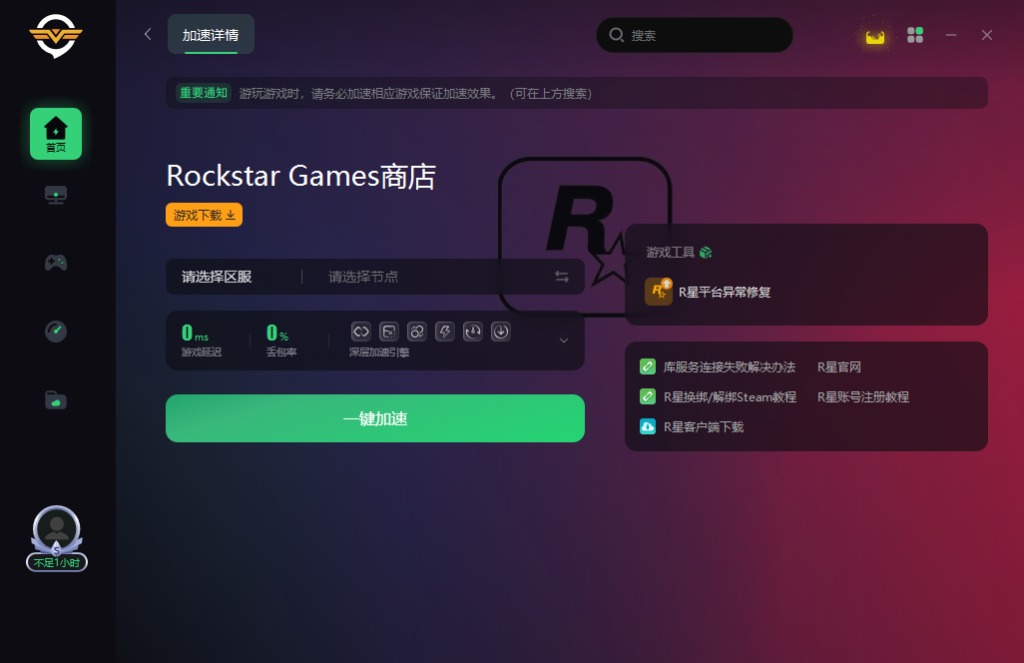Minimize the accelerator window

[x=951, y=35]
